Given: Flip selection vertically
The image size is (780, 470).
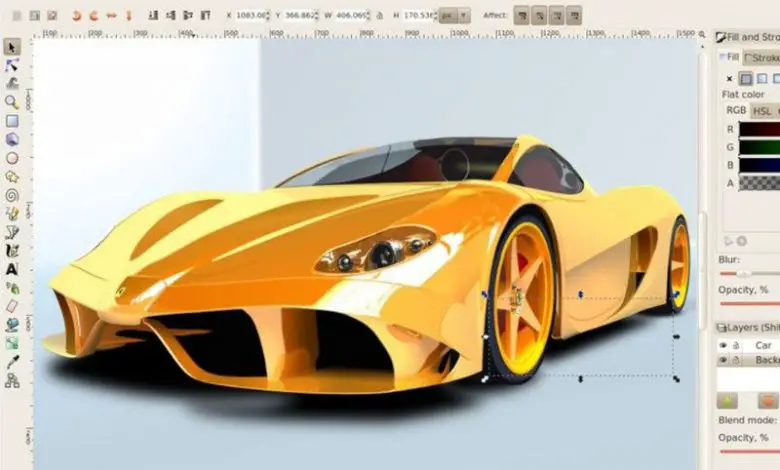Looking at the screenshot, I should (x=128, y=16).
